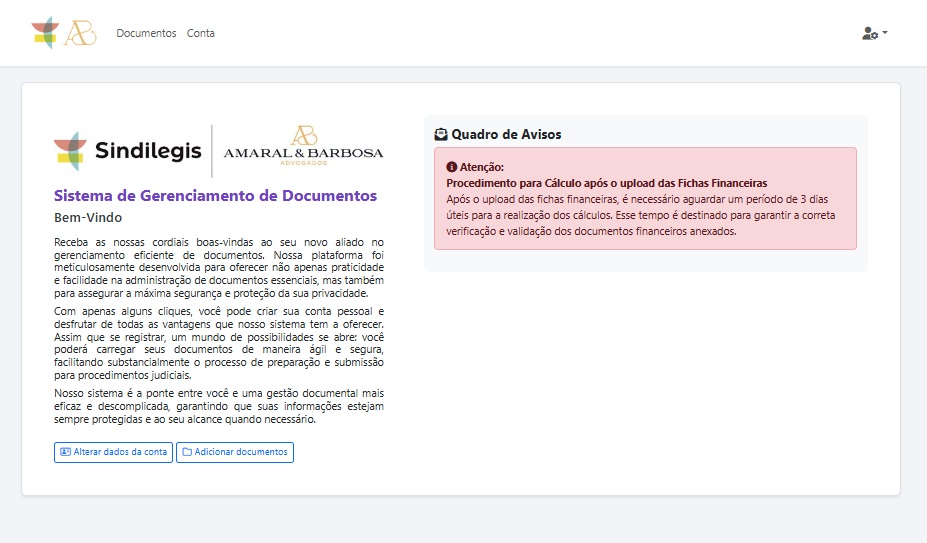Click the Quadro de Avisos inbox icon
This screenshot has width=927, height=543.
point(440,134)
